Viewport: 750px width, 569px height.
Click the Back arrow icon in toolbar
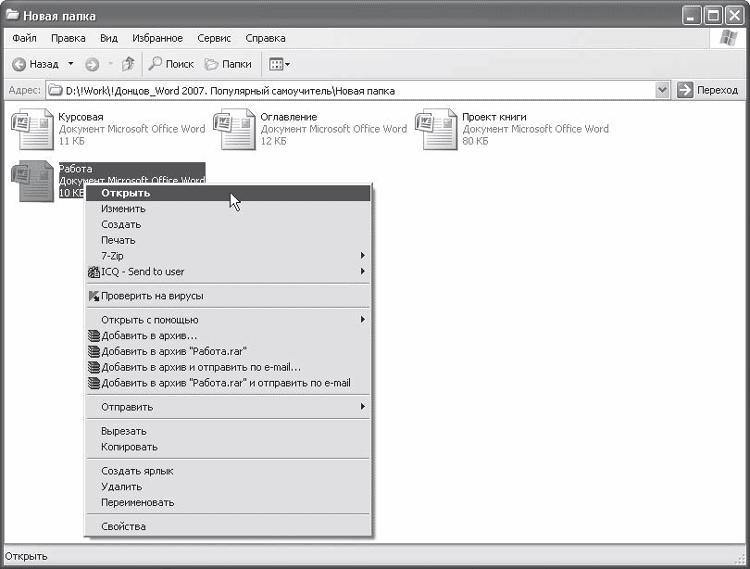coord(19,64)
